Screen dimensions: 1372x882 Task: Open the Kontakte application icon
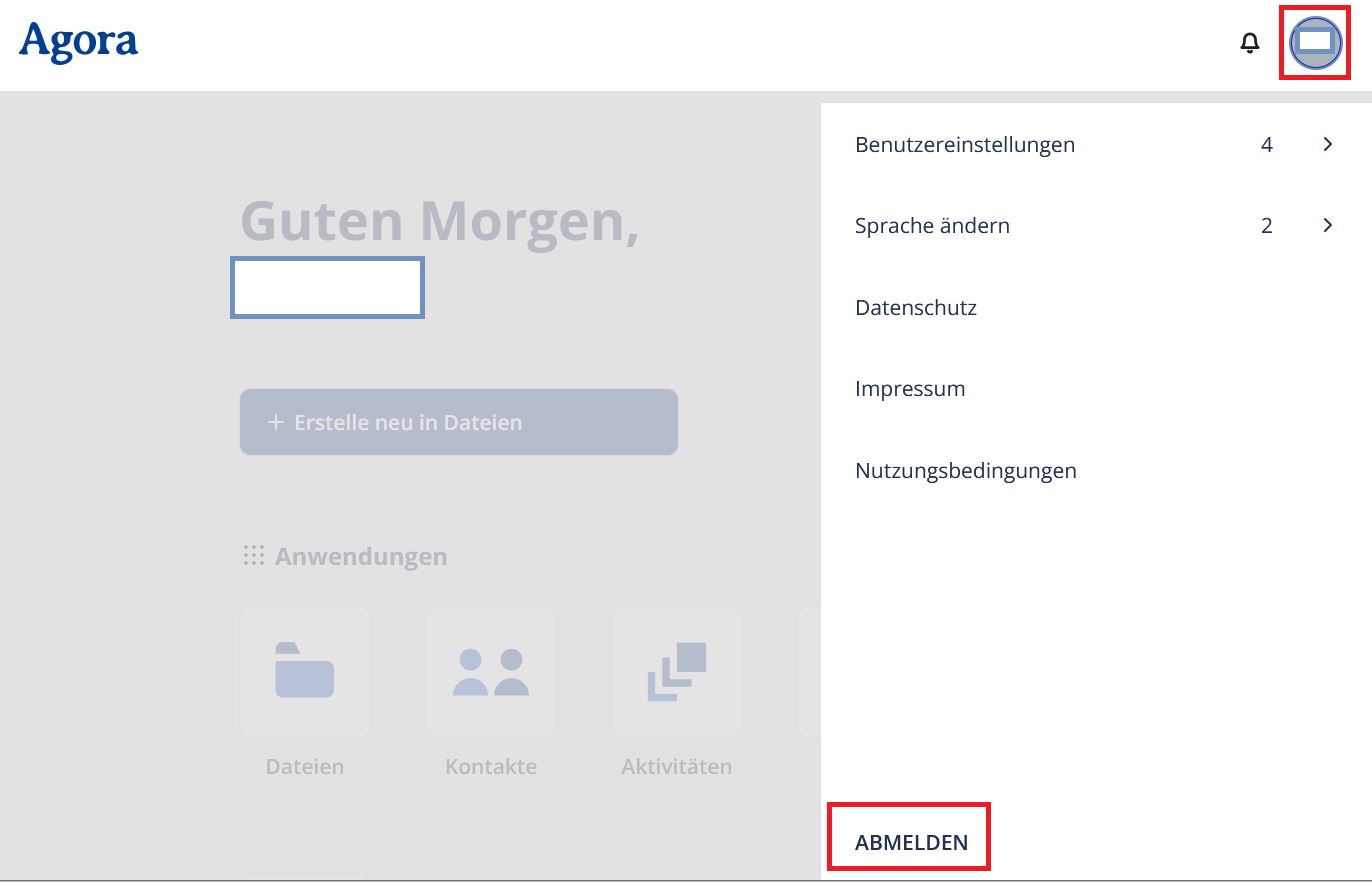tap(490, 671)
